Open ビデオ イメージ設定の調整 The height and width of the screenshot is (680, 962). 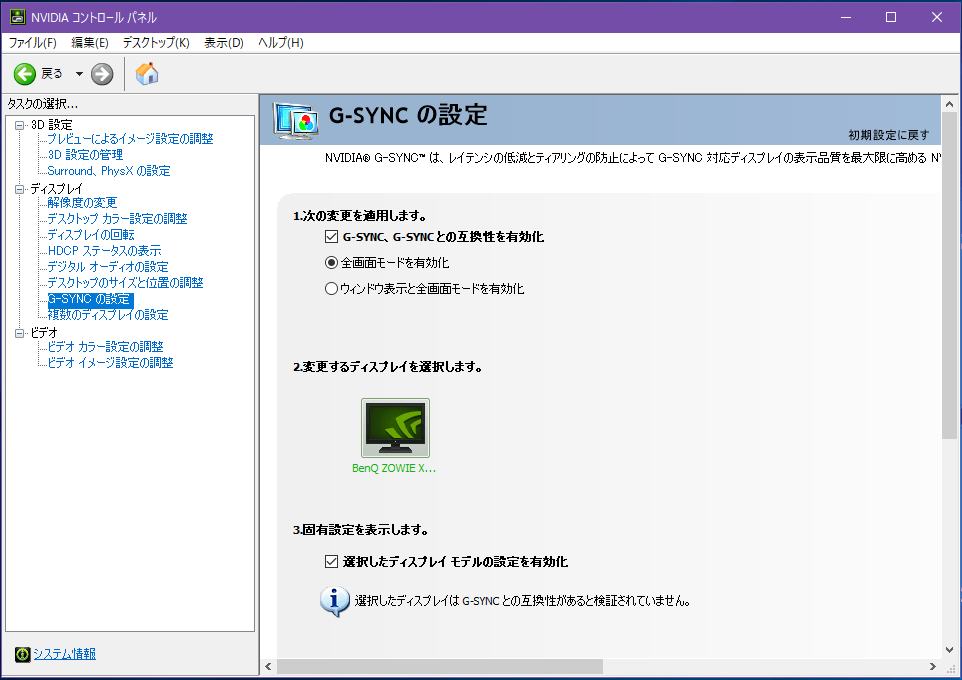[110, 363]
